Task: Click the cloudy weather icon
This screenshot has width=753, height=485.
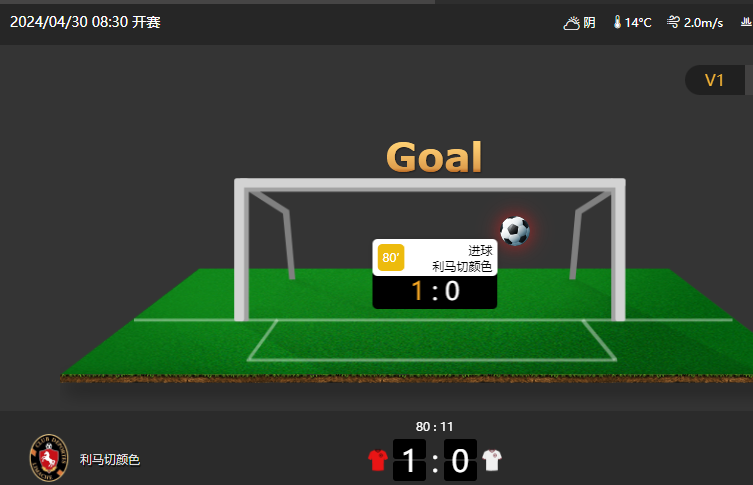Action: (571, 23)
